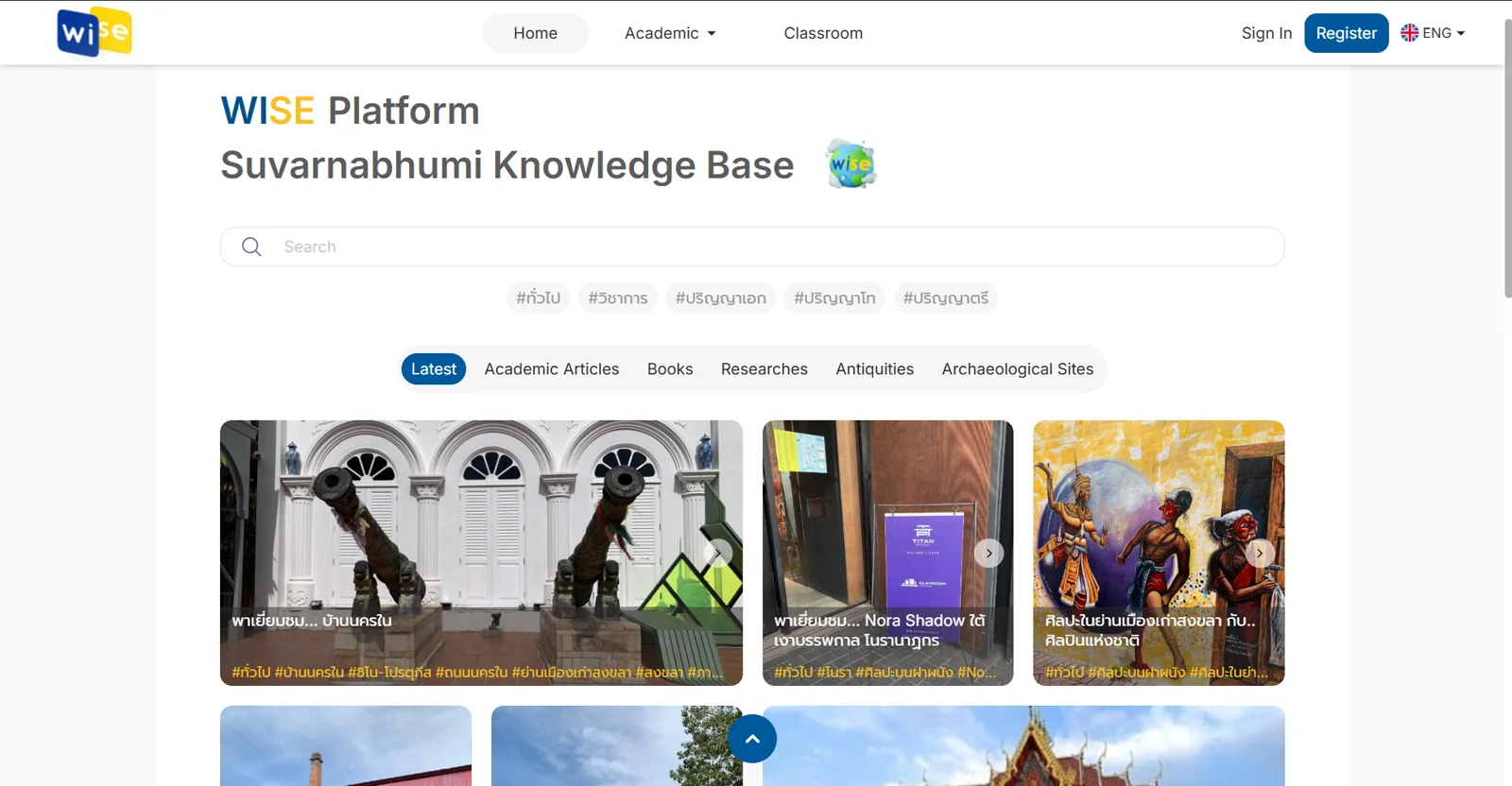Click the page vertical scrollbar

pyautogui.click(x=1507, y=159)
